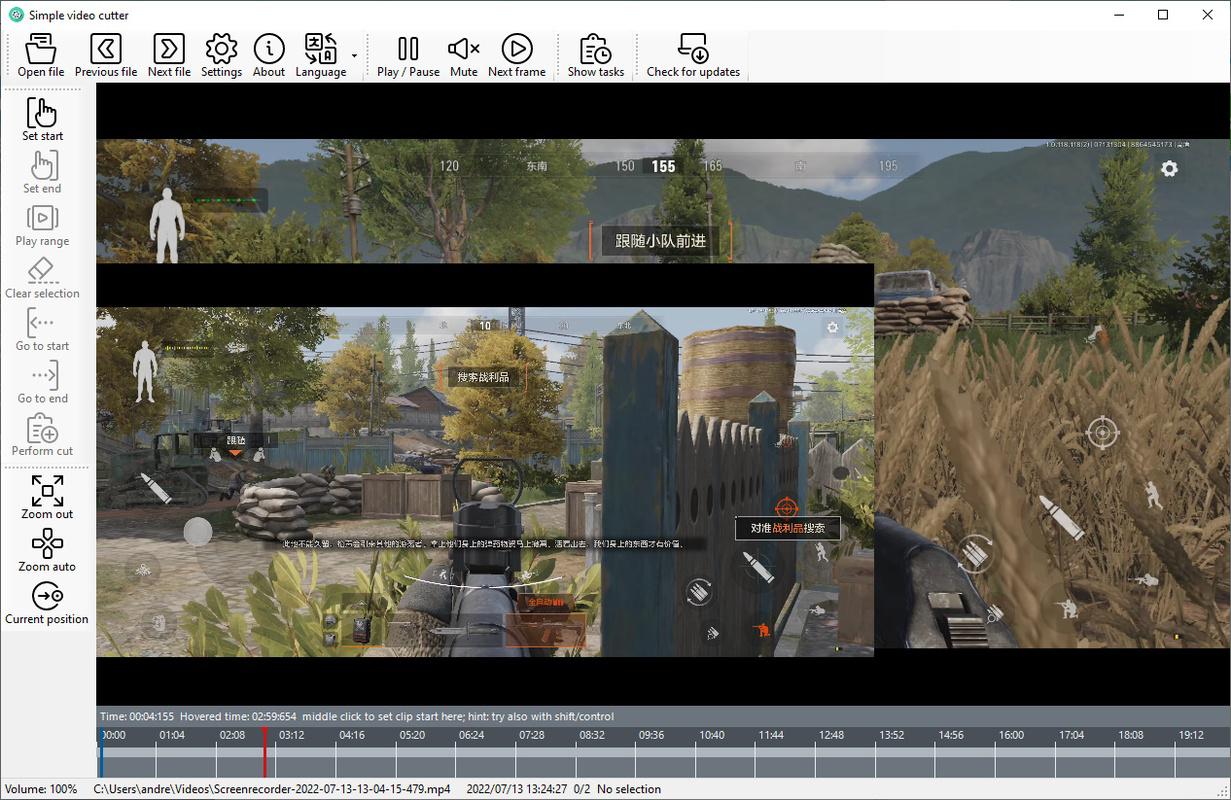Click timeline at 08:32 mark
1231x800 pixels.
pyautogui.click(x=592, y=735)
